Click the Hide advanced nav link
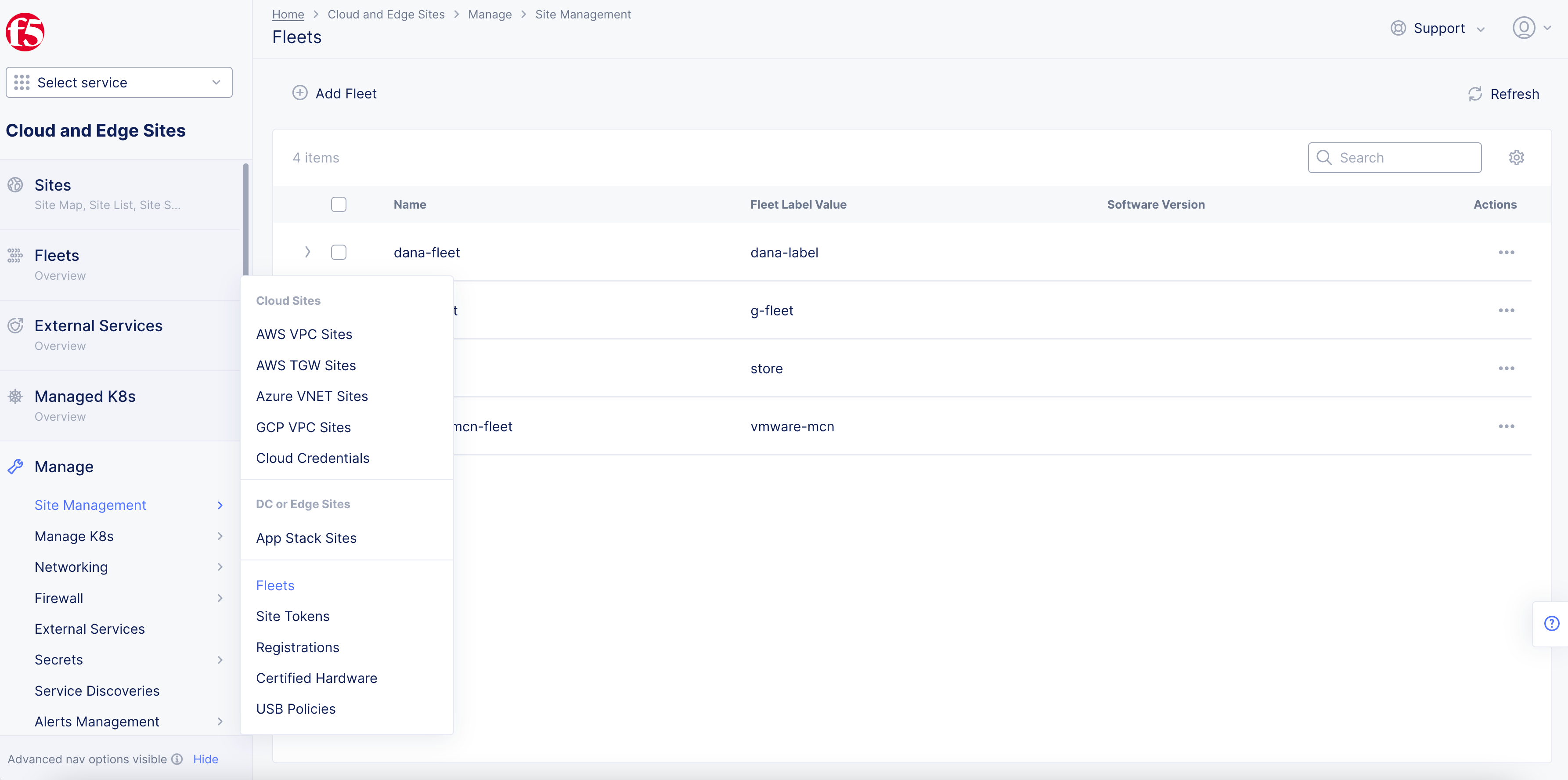The height and width of the screenshot is (780, 1568). click(205, 759)
